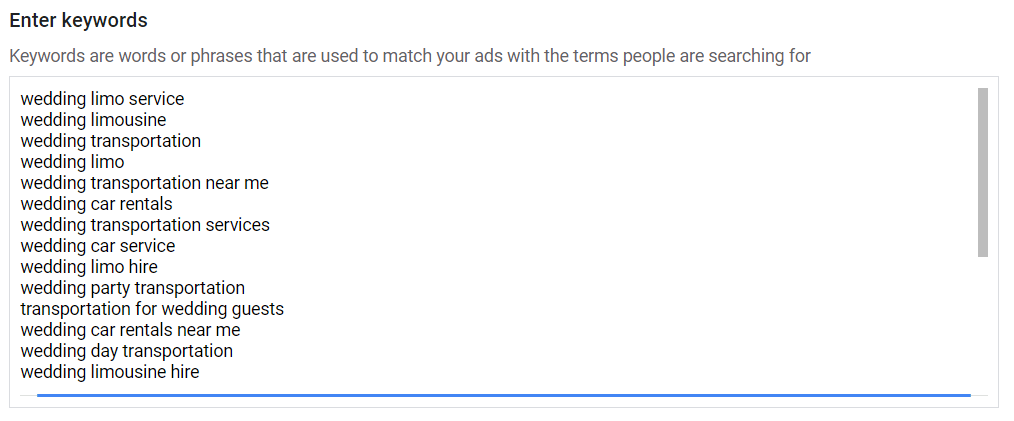
Task: Place cursor on 'wedding transportation services' line
Action: [145, 225]
